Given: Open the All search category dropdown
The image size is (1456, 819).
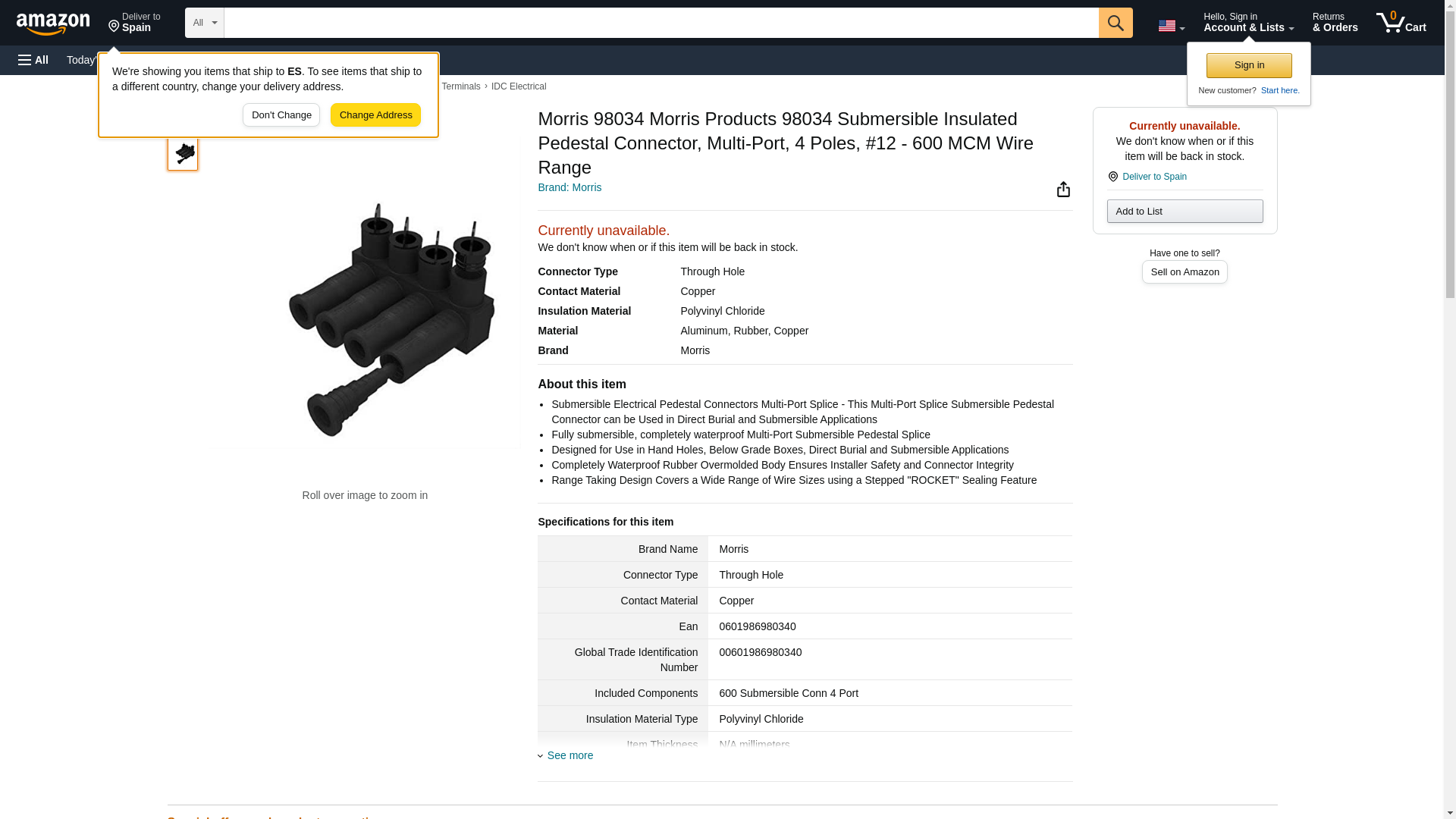Looking at the screenshot, I should [204, 23].
